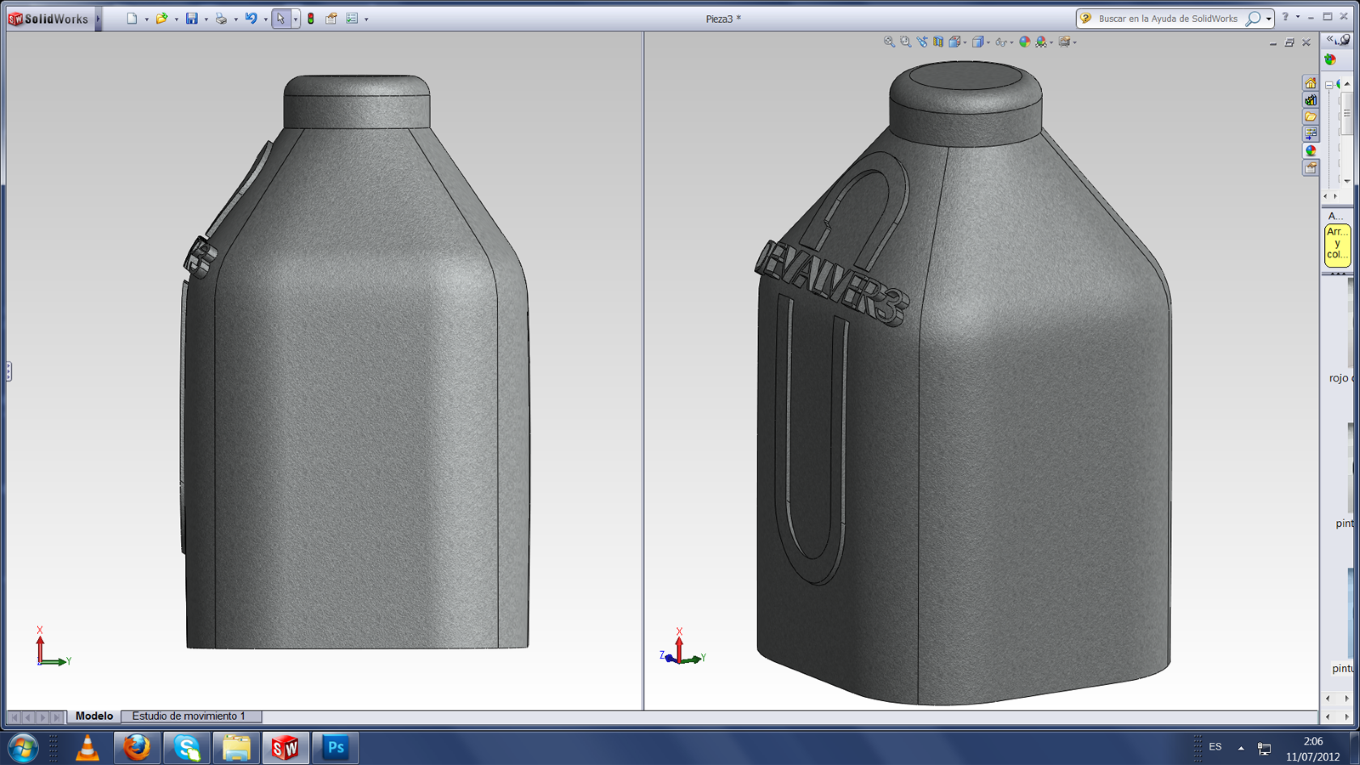
Task: Click the Hide/Show Items glasses icon
Action: (x=1000, y=42)
